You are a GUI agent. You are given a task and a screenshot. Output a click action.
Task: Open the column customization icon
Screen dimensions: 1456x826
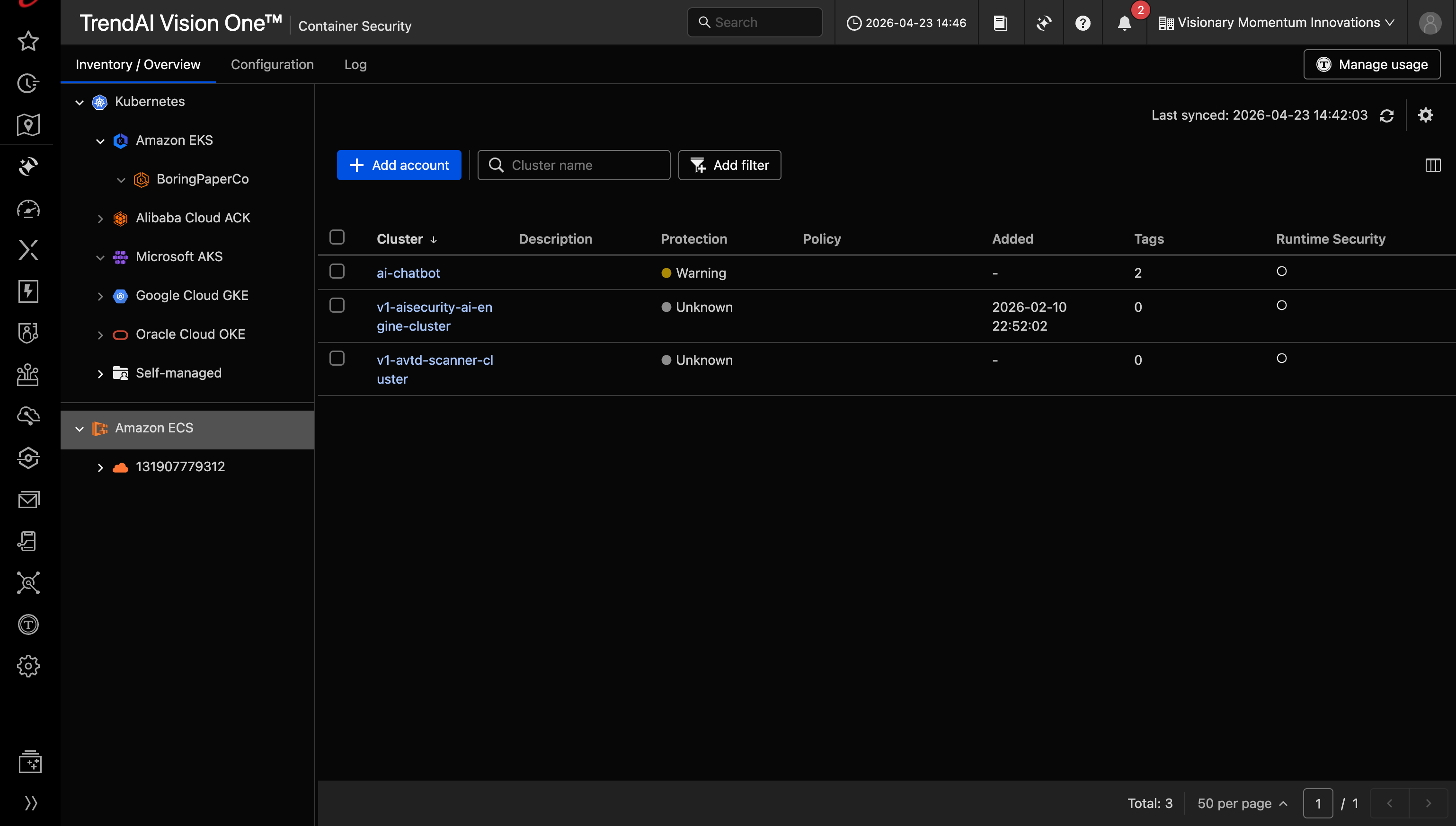click(1433, 165)
